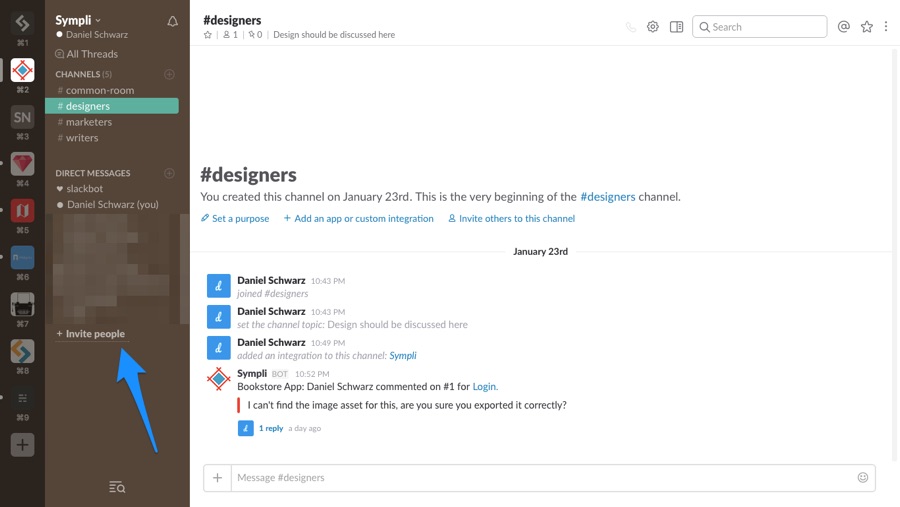Click Add an app or custom integration
The height and width of the screenshot is (507, 900).
coord(359,219)
